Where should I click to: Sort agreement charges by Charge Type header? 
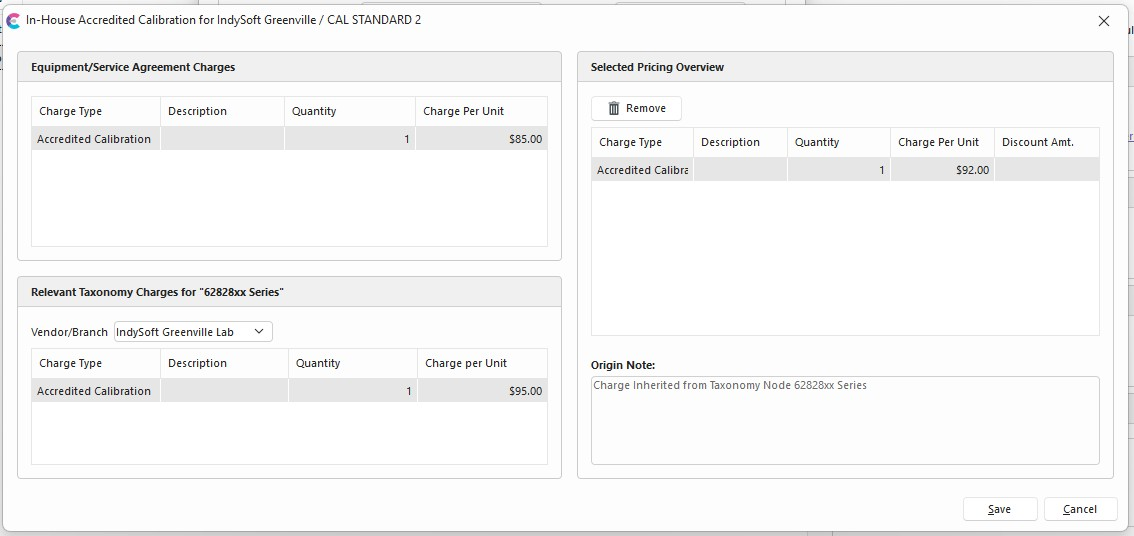click(96, 111)
